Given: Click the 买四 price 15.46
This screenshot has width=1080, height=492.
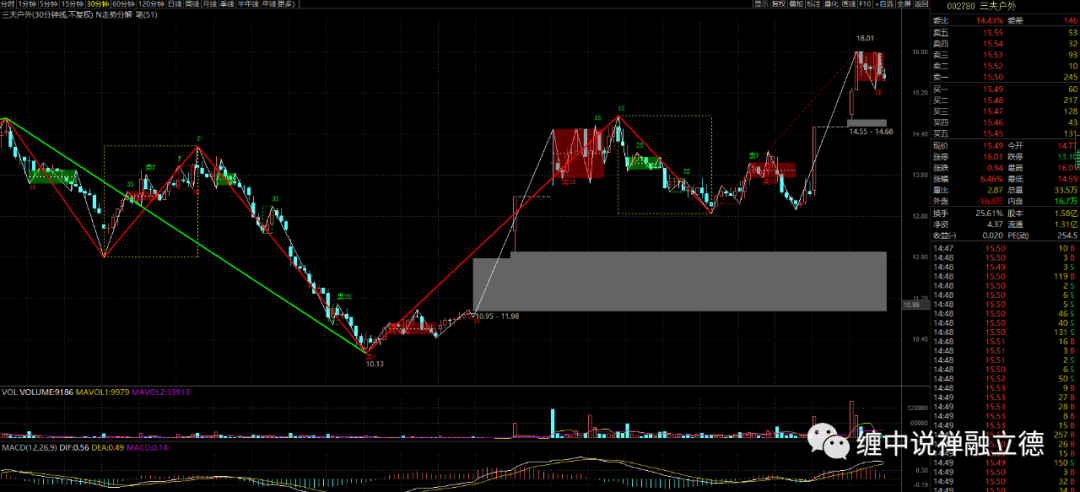Looking at the screenshot, I should pos(993,122).
